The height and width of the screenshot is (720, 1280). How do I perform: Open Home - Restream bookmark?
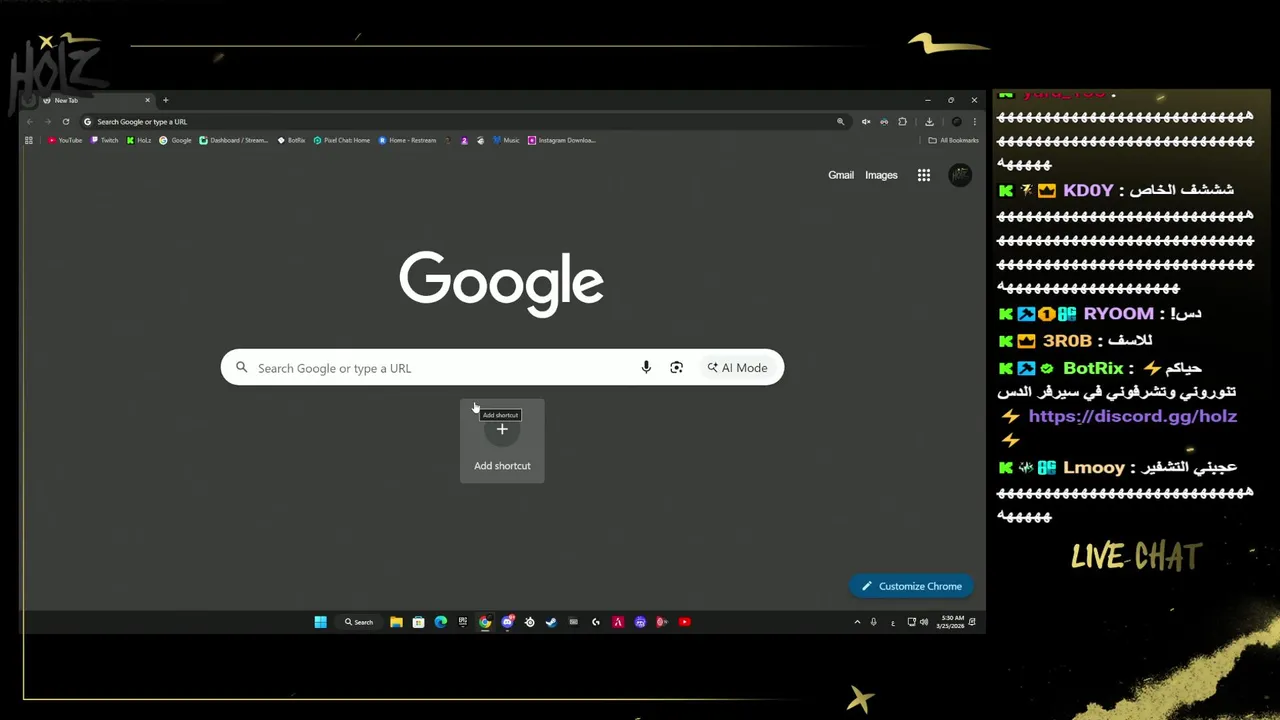coord(407,140)
